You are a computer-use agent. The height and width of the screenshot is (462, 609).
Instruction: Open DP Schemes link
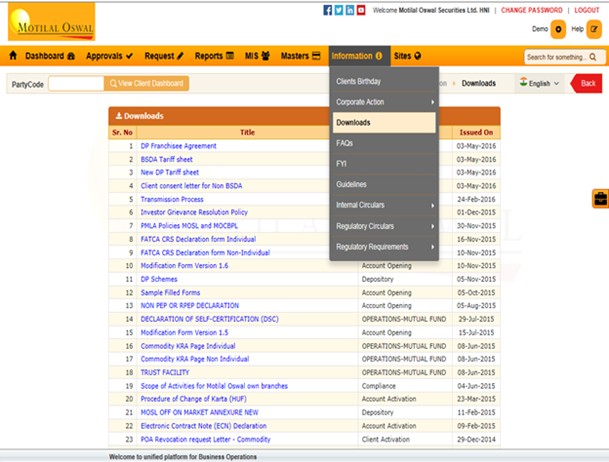158,279
